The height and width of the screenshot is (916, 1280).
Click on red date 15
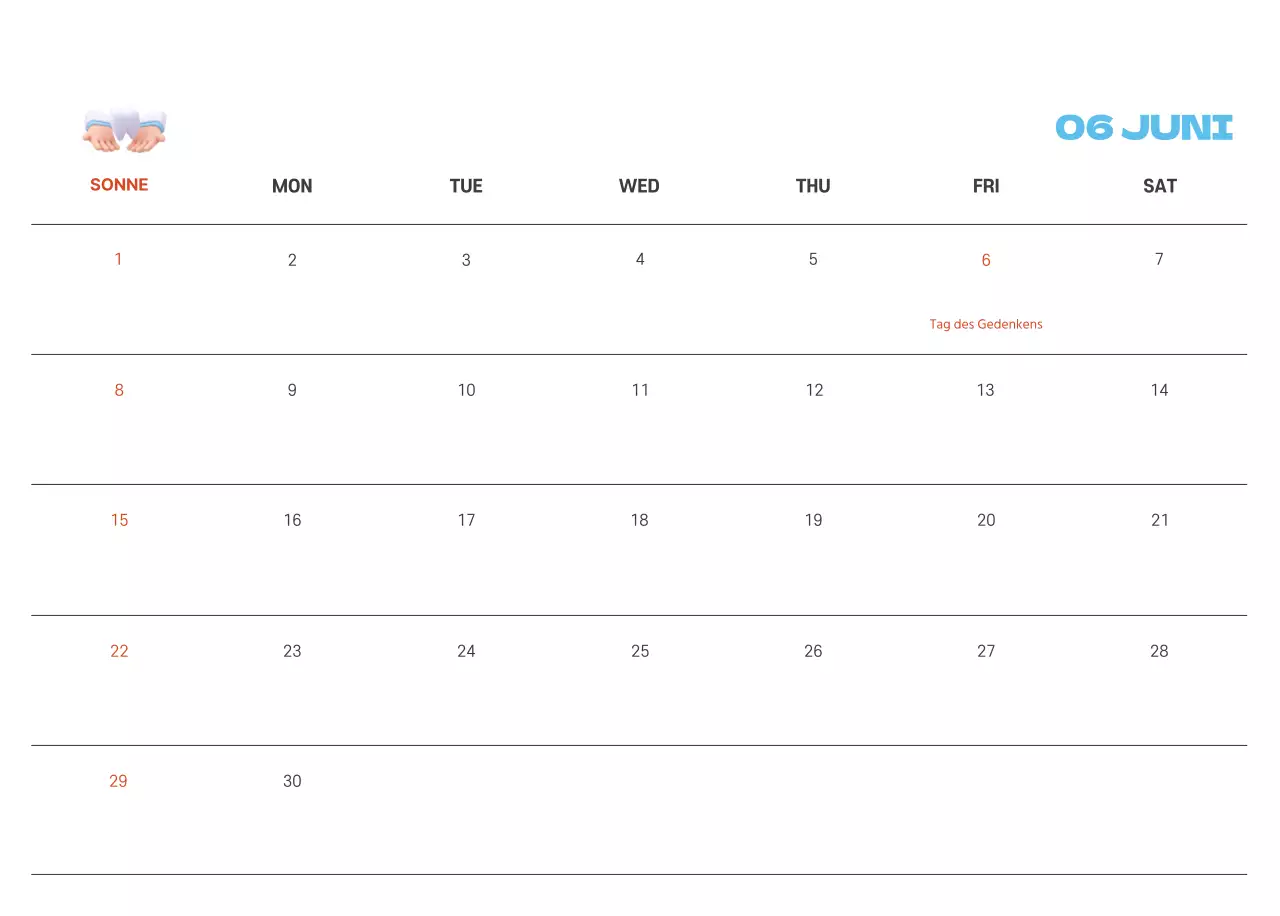click(x=119, y=520)
